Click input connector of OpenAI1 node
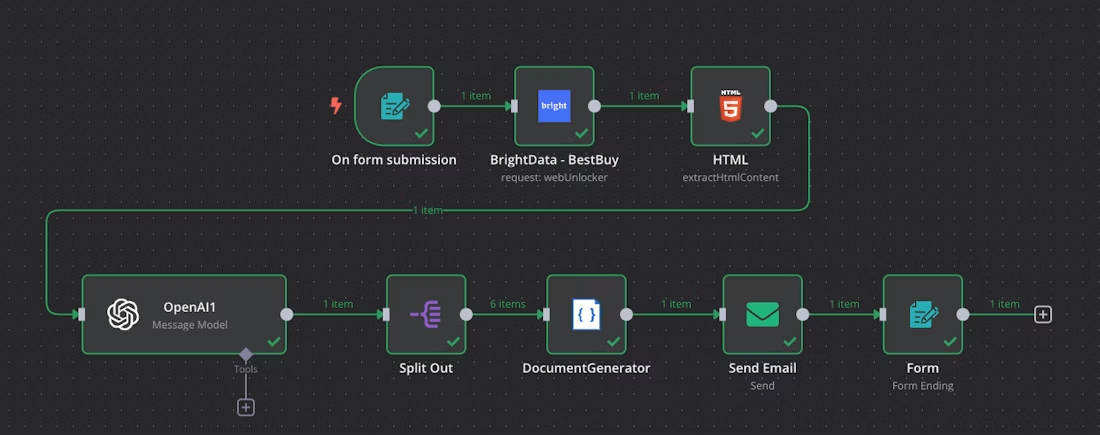The image size is (1100, 435). point(81,314)
